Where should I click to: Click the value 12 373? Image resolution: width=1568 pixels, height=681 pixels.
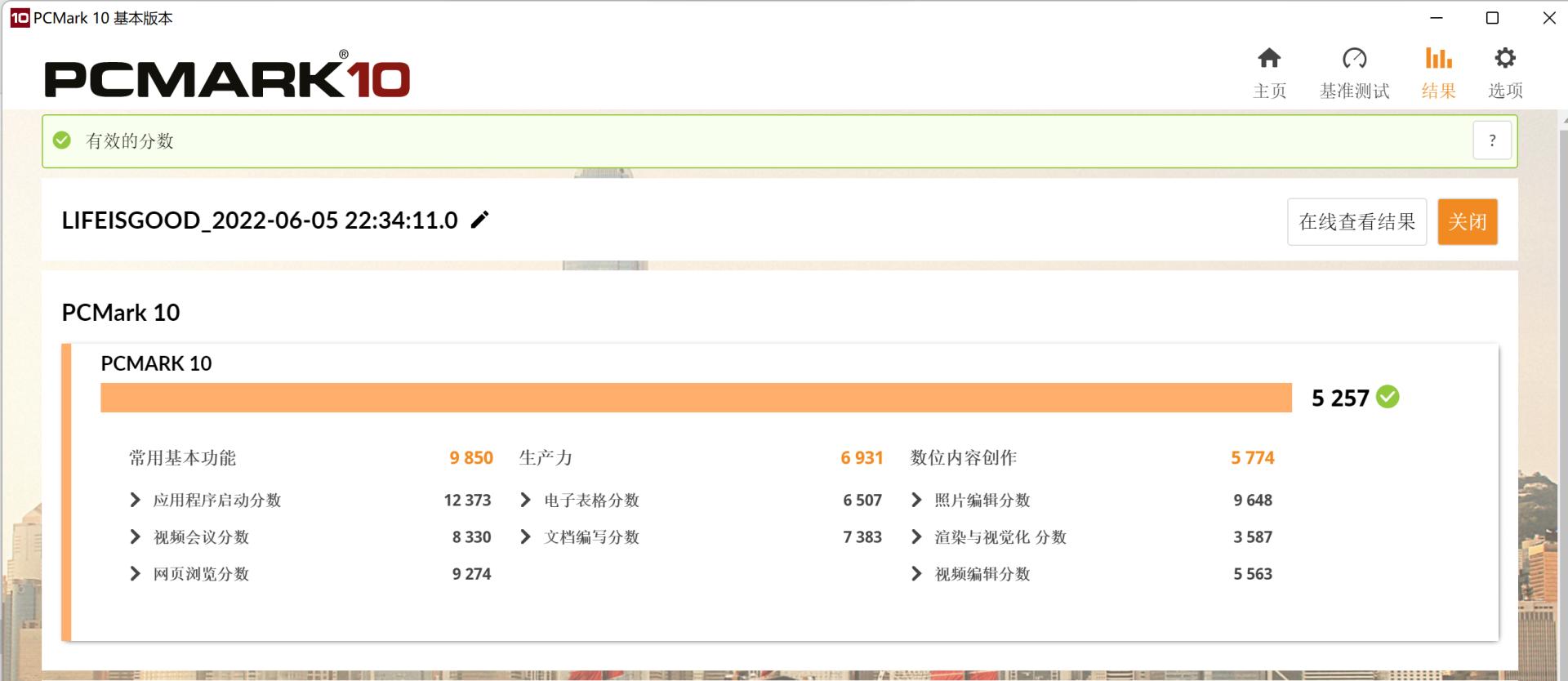click(x=467, y=500)
